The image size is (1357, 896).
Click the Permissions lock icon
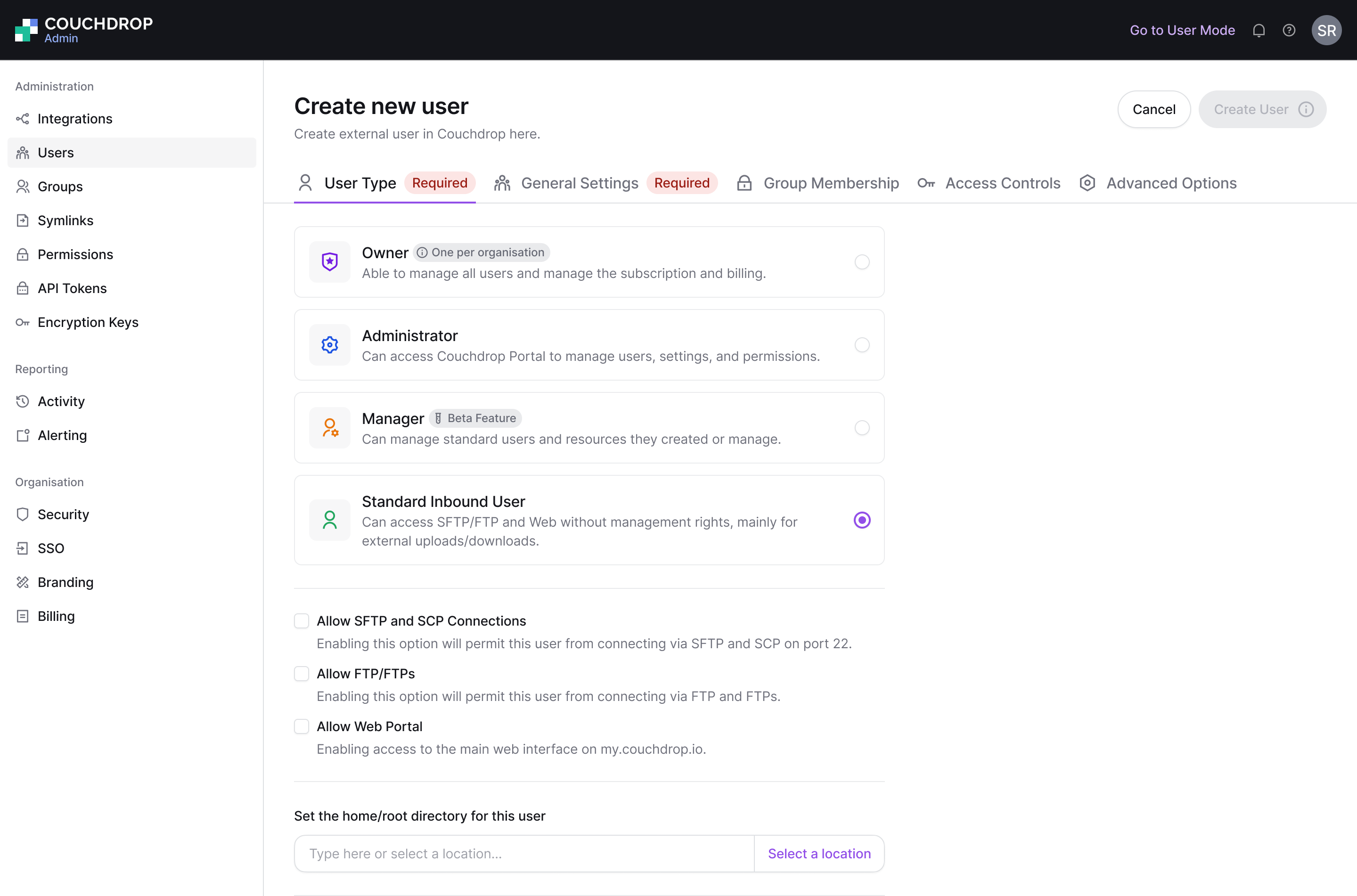click(x=22, y=254)
